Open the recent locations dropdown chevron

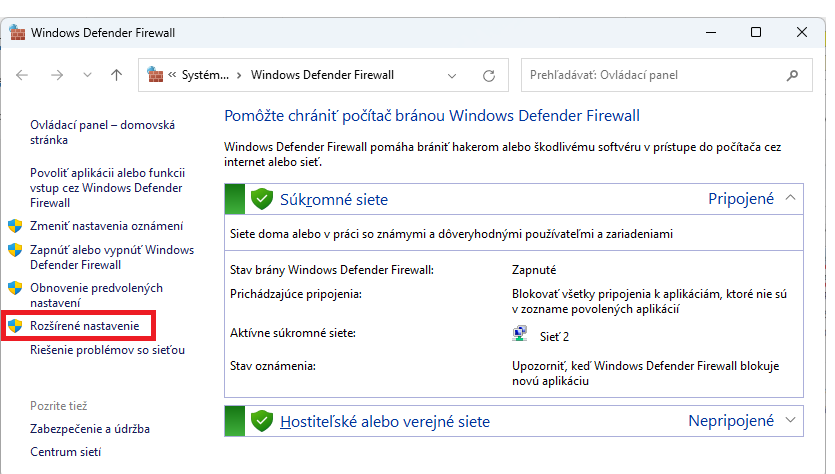point(87,75)
